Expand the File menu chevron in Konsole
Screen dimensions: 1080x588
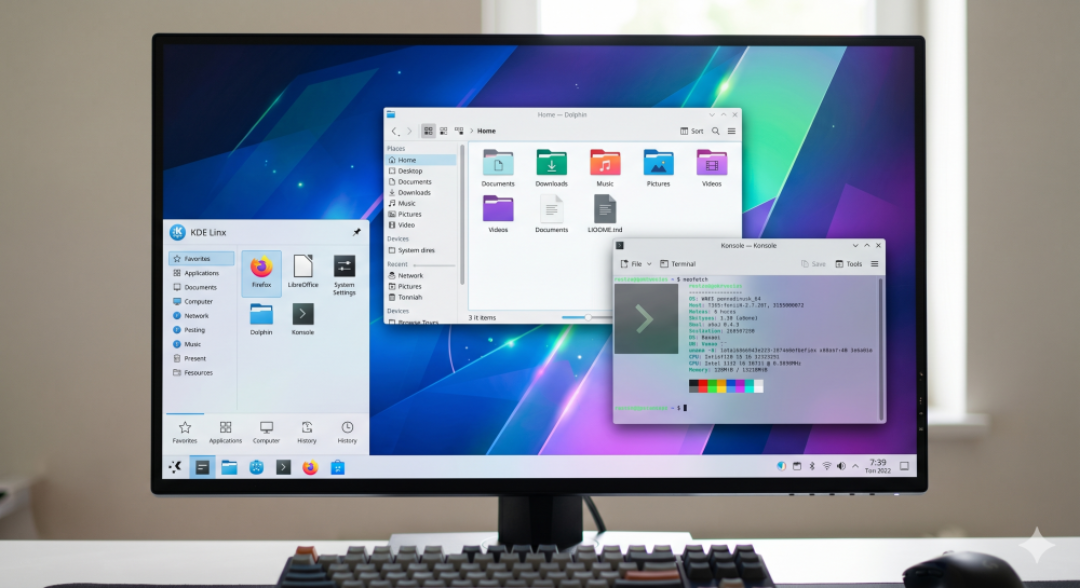(x=649, y=264)
